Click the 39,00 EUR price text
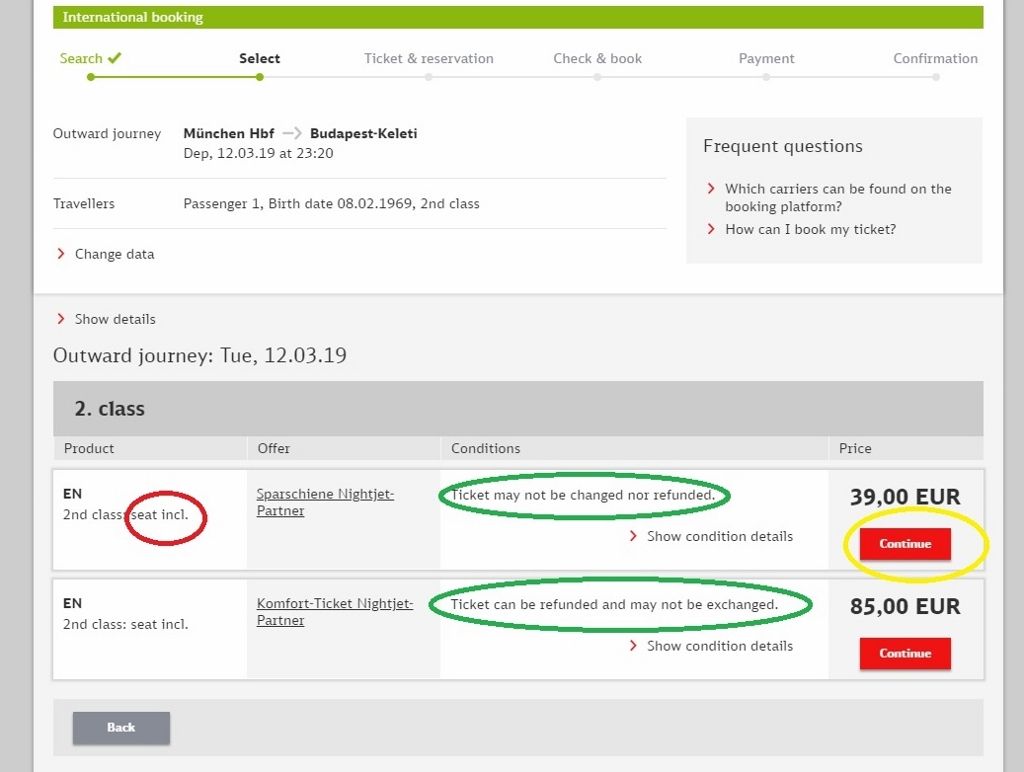 click(905, 497)
